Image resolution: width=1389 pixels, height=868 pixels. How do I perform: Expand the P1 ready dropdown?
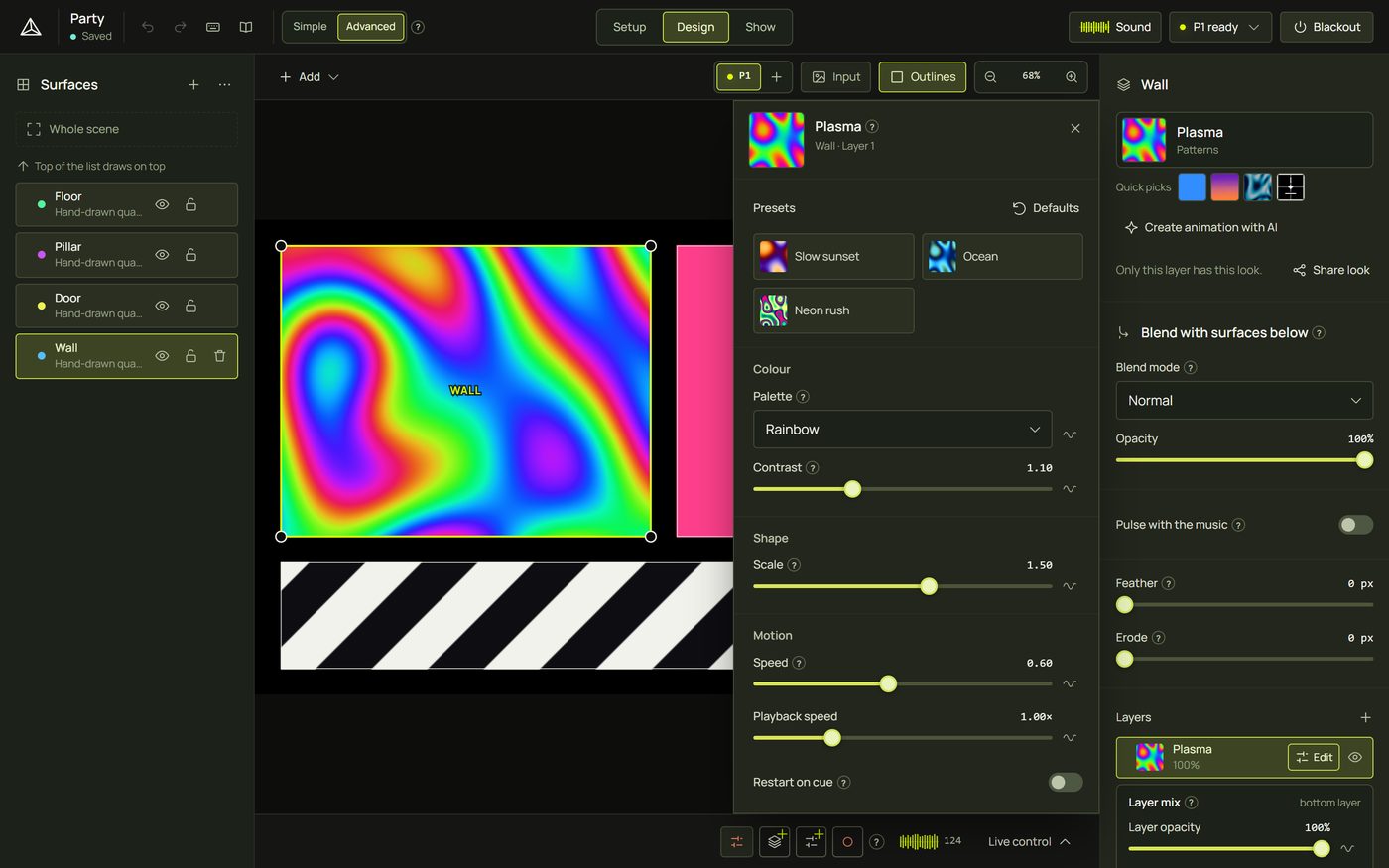point(1220,27)
